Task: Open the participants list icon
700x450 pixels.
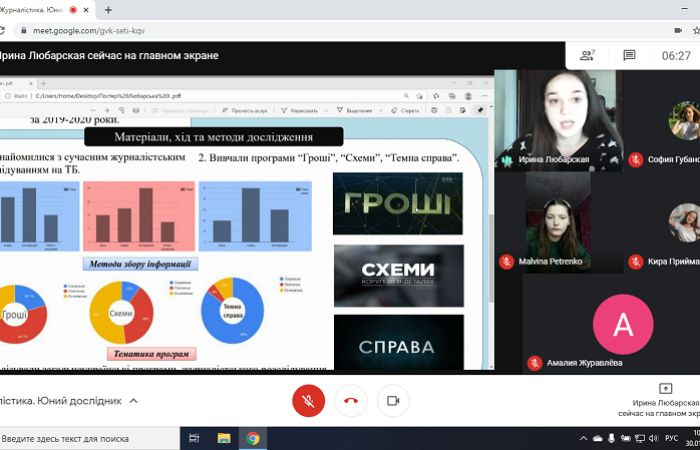Action: (587, 56)
